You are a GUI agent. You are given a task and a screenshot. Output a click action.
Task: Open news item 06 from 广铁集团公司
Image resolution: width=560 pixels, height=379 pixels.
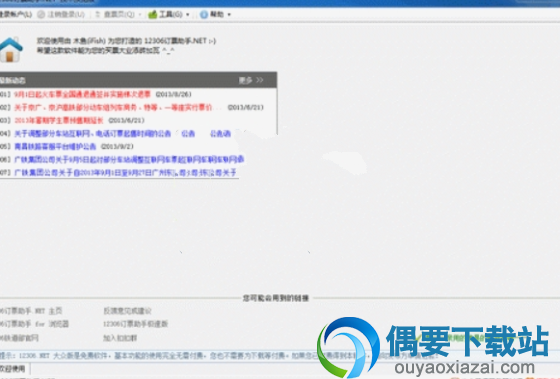pos(129,159)
